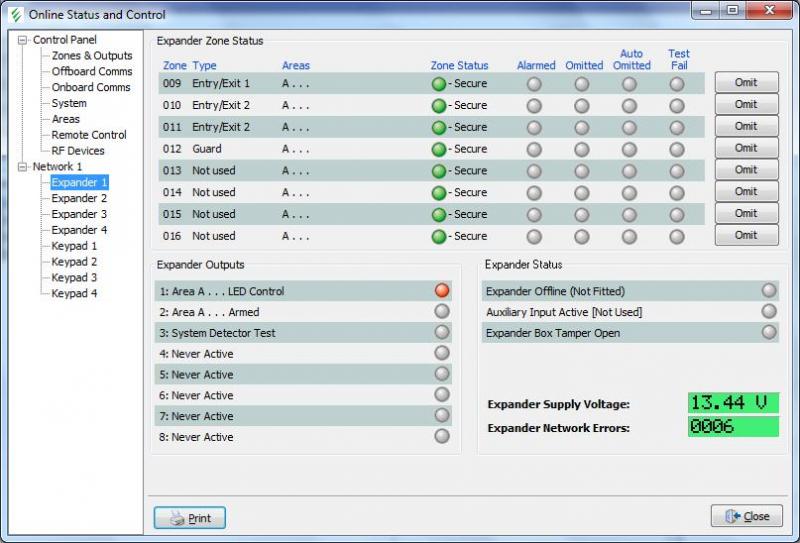Click the app icon in the title bar
This screenshot has width=800, height=543.
coord(15,14)
